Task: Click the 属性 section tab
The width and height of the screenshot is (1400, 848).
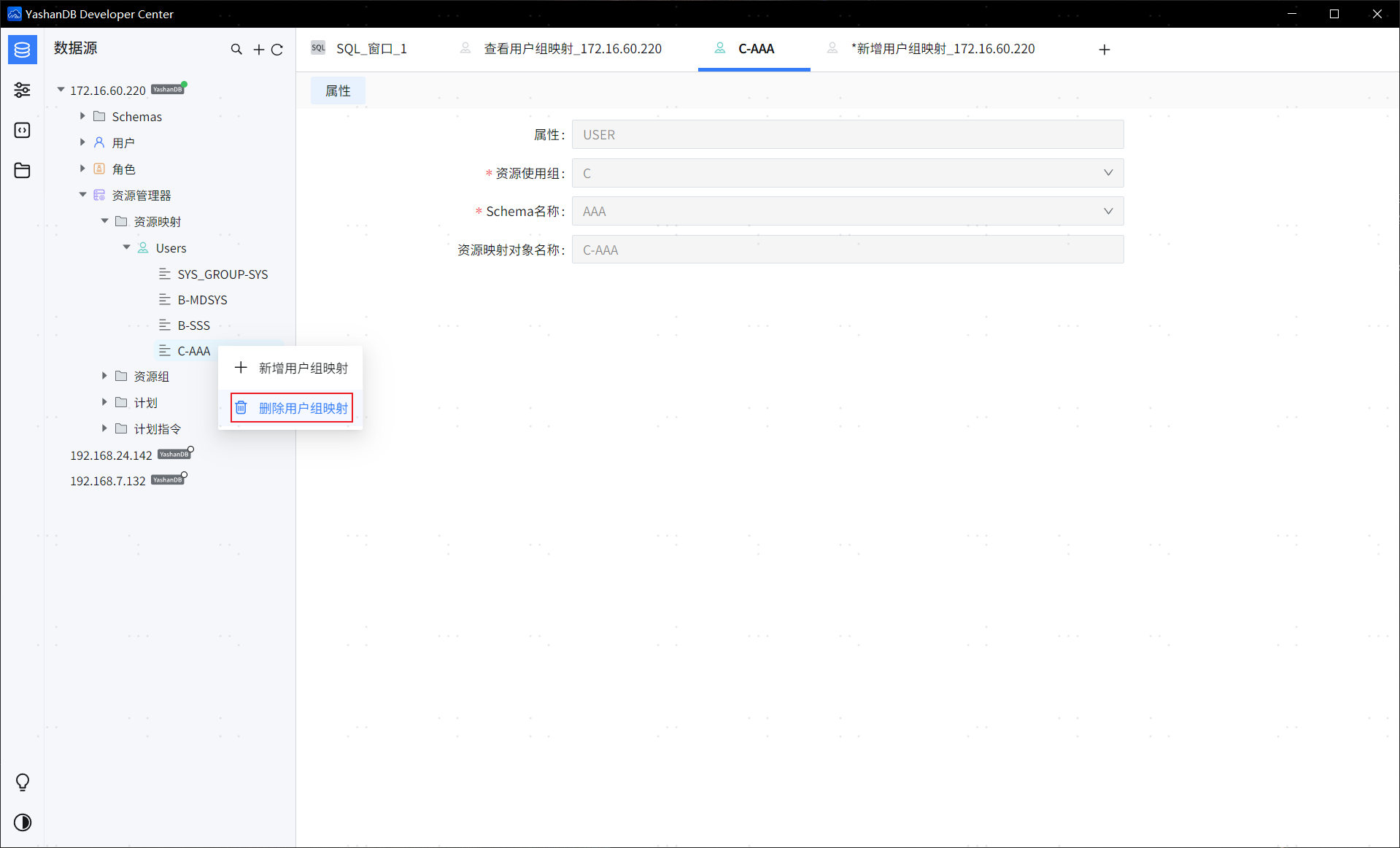Action: [x=338, y=90]
